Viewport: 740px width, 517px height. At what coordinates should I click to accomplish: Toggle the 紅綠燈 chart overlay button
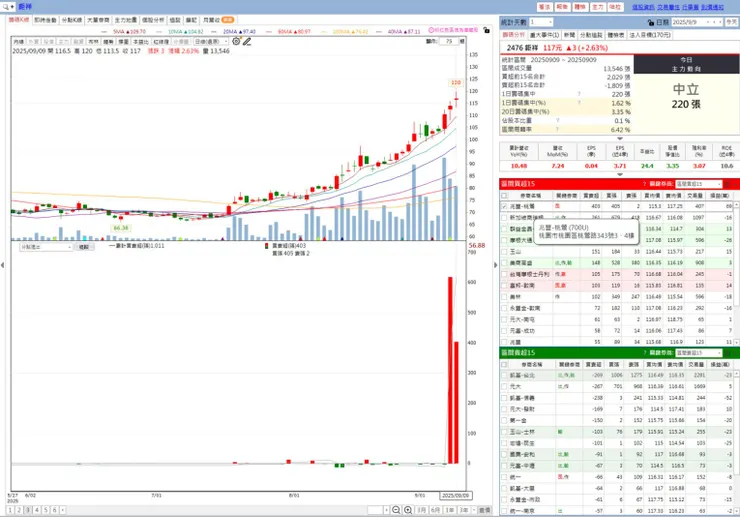[x=160, y=42]
